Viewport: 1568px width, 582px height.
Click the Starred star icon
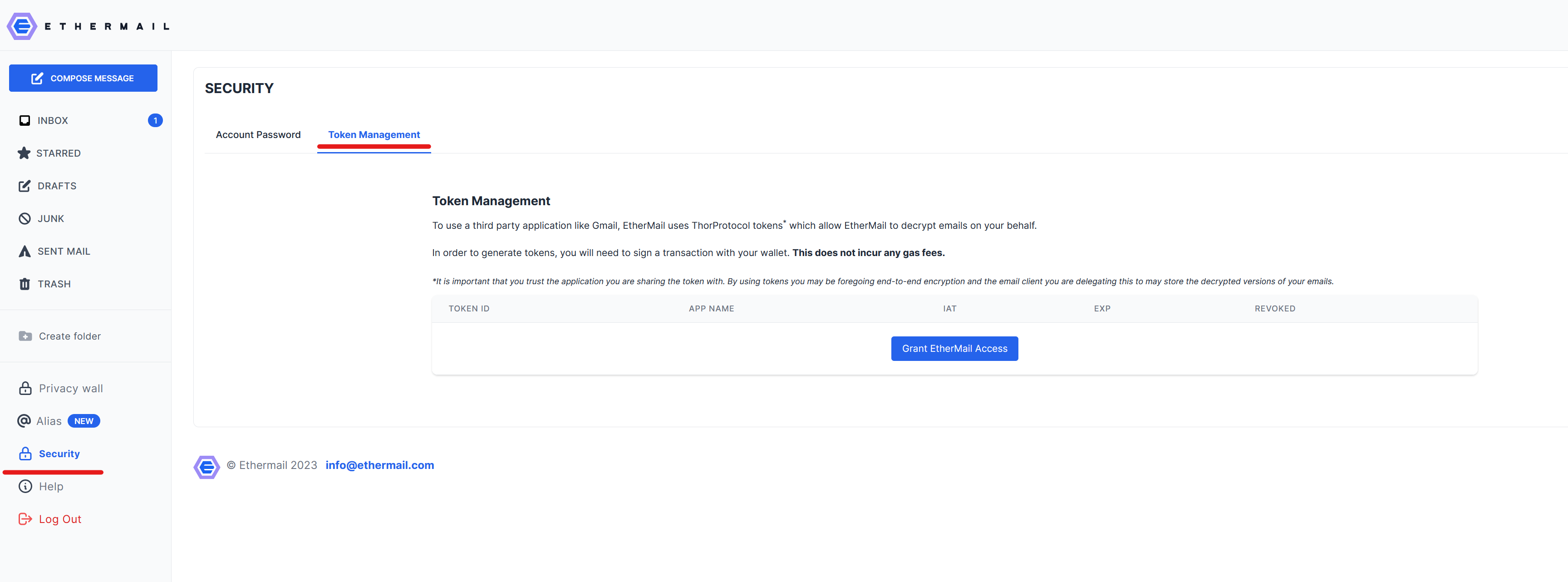coord(24,153)
